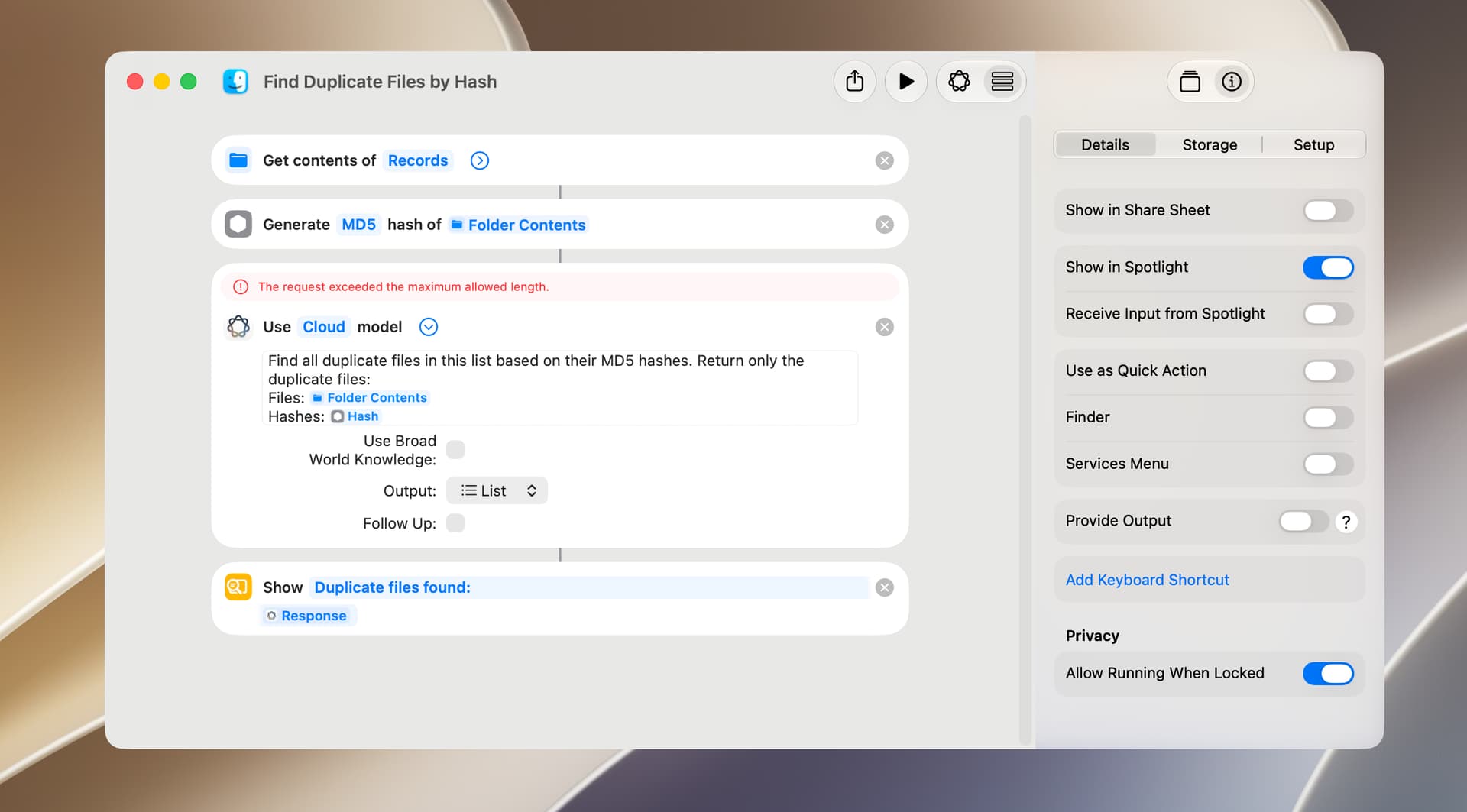
Task: Click the Generate hash action icon
Action: pos(238,224)
